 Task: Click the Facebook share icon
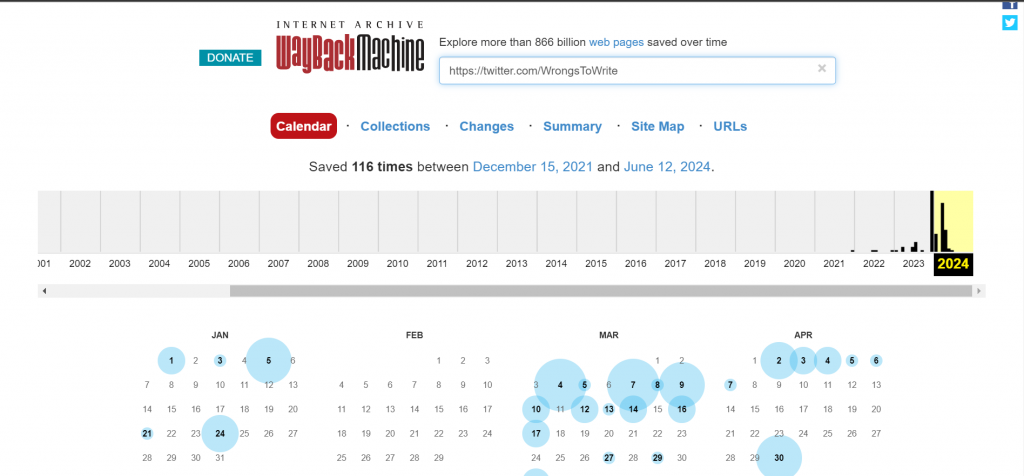click(x=1009, y=4)
